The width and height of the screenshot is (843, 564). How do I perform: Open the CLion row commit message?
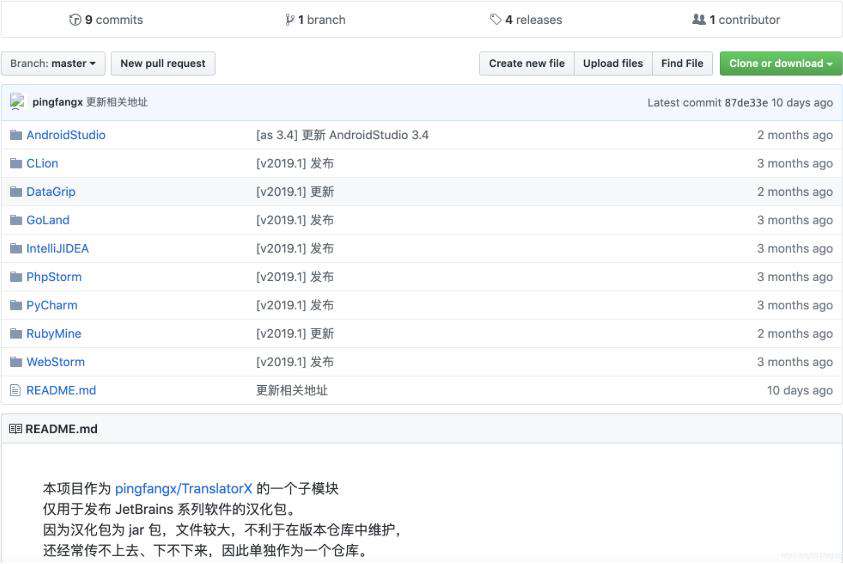coord(295,163)
